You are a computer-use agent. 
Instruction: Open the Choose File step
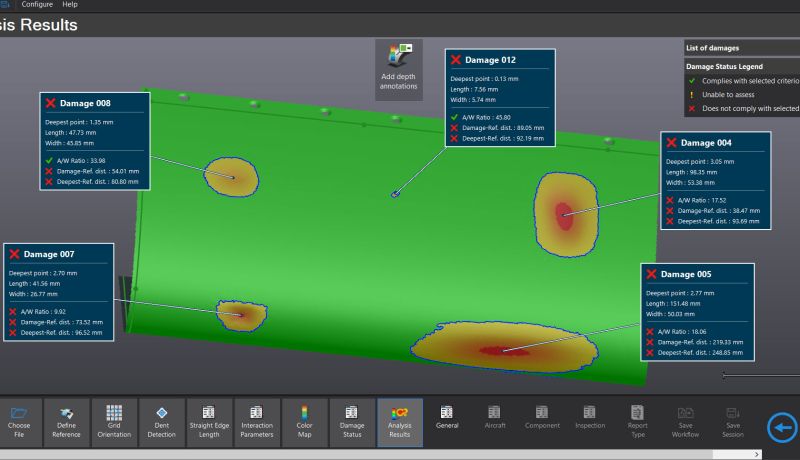pos(20,422)
